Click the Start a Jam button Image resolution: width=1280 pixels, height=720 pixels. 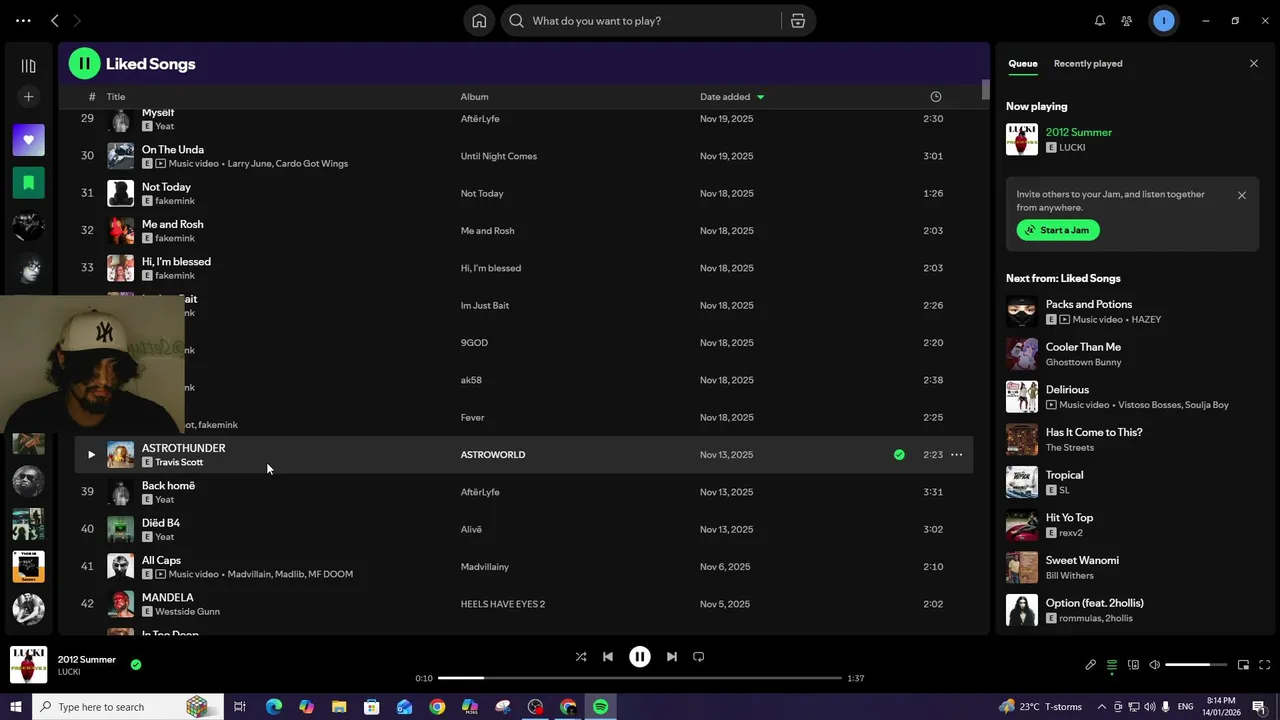(x=1058, y=230)
